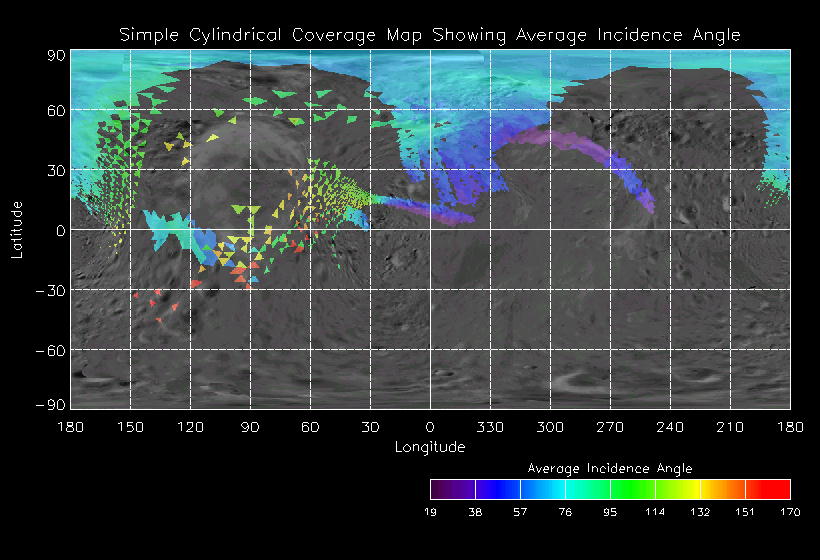Click the colorbar tick label "19"
Image resolution: width=820 pixels, height=560 pixels.
point(430,512)
